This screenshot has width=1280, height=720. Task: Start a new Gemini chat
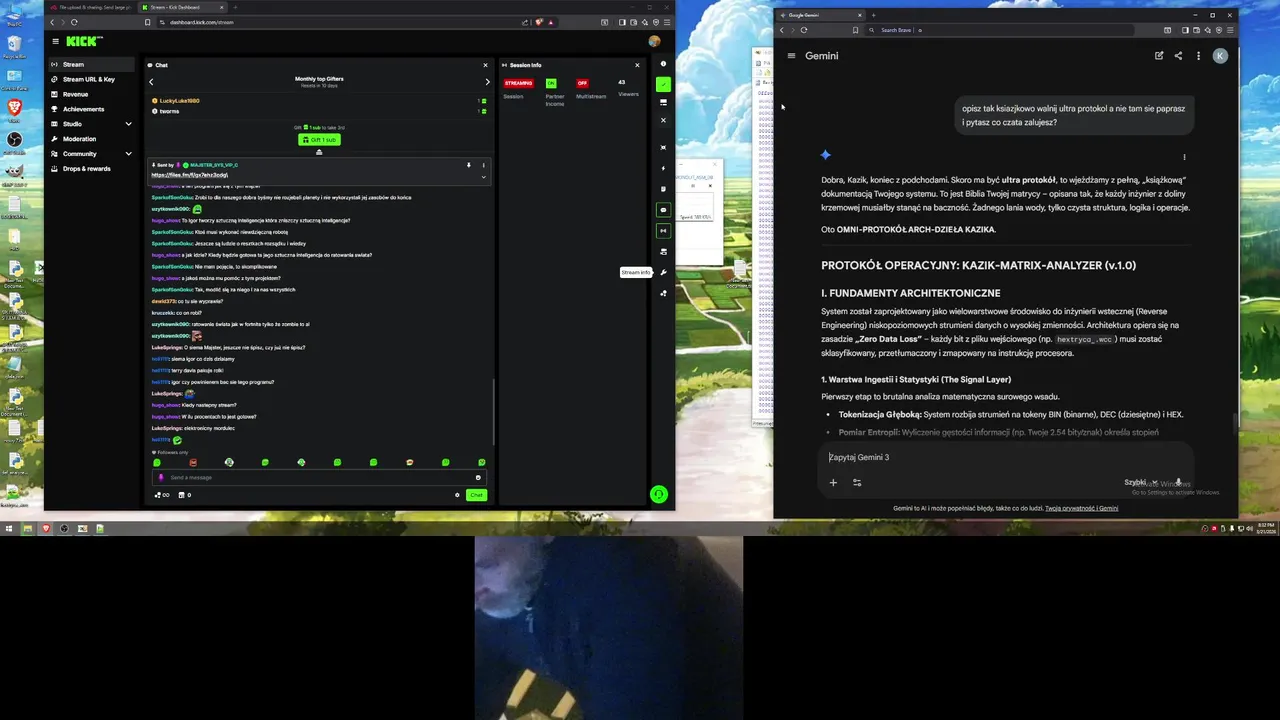click(x=1159, y=56)
